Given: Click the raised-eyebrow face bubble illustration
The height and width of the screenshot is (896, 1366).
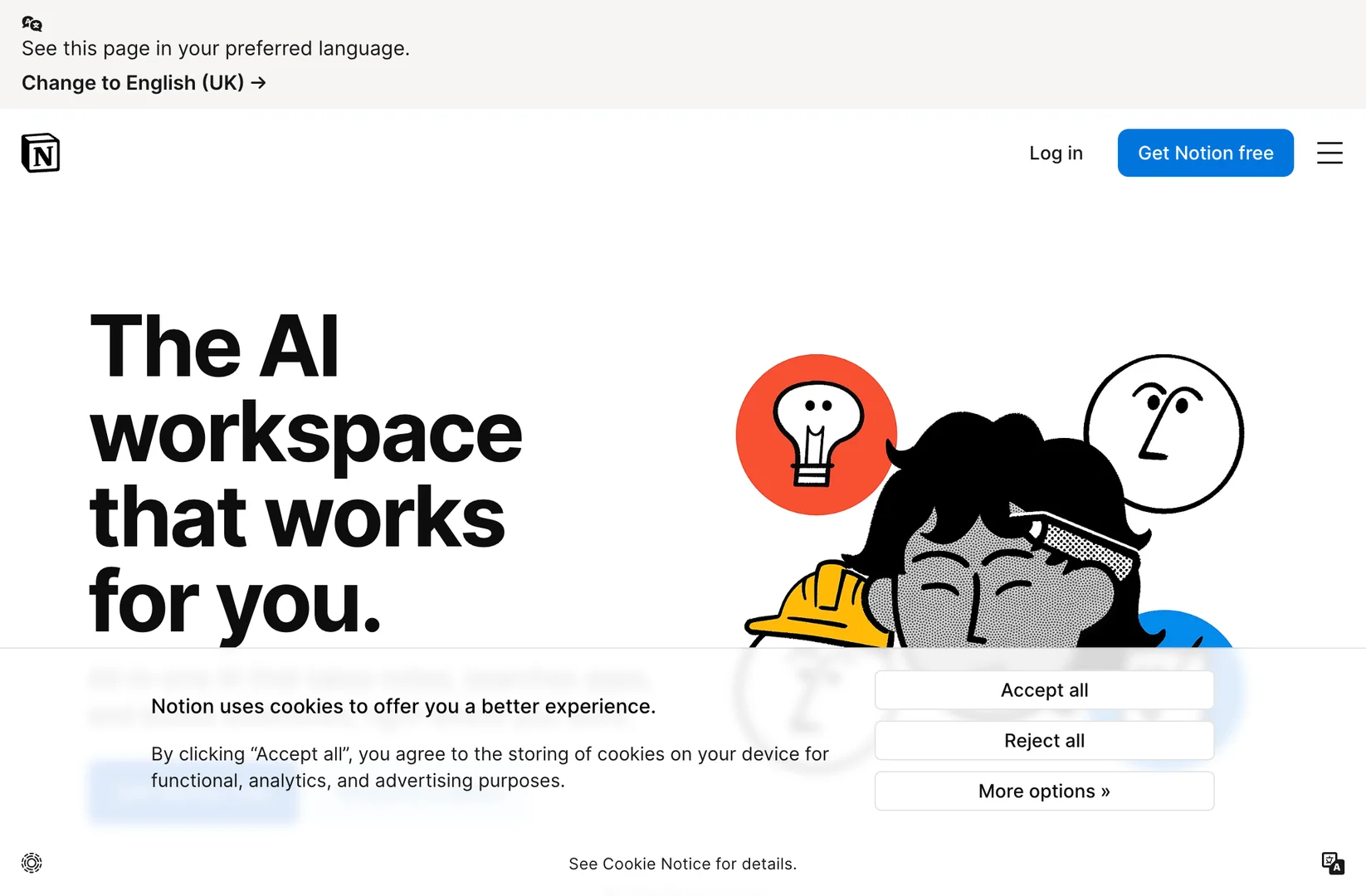Looking at the screenshot, I should (x=1164, y=431).
